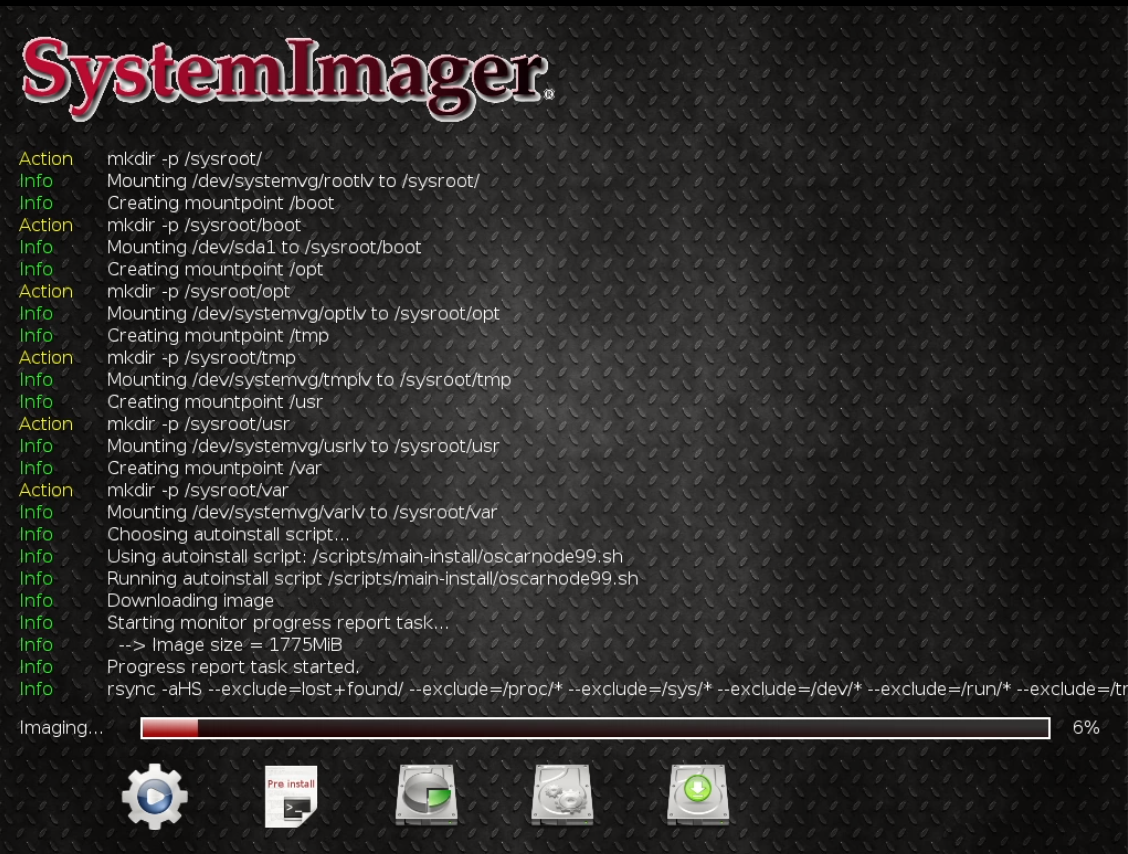Click the gear with play arrow icon
This screenshot has width=1128, height=854.
point(155,796)
